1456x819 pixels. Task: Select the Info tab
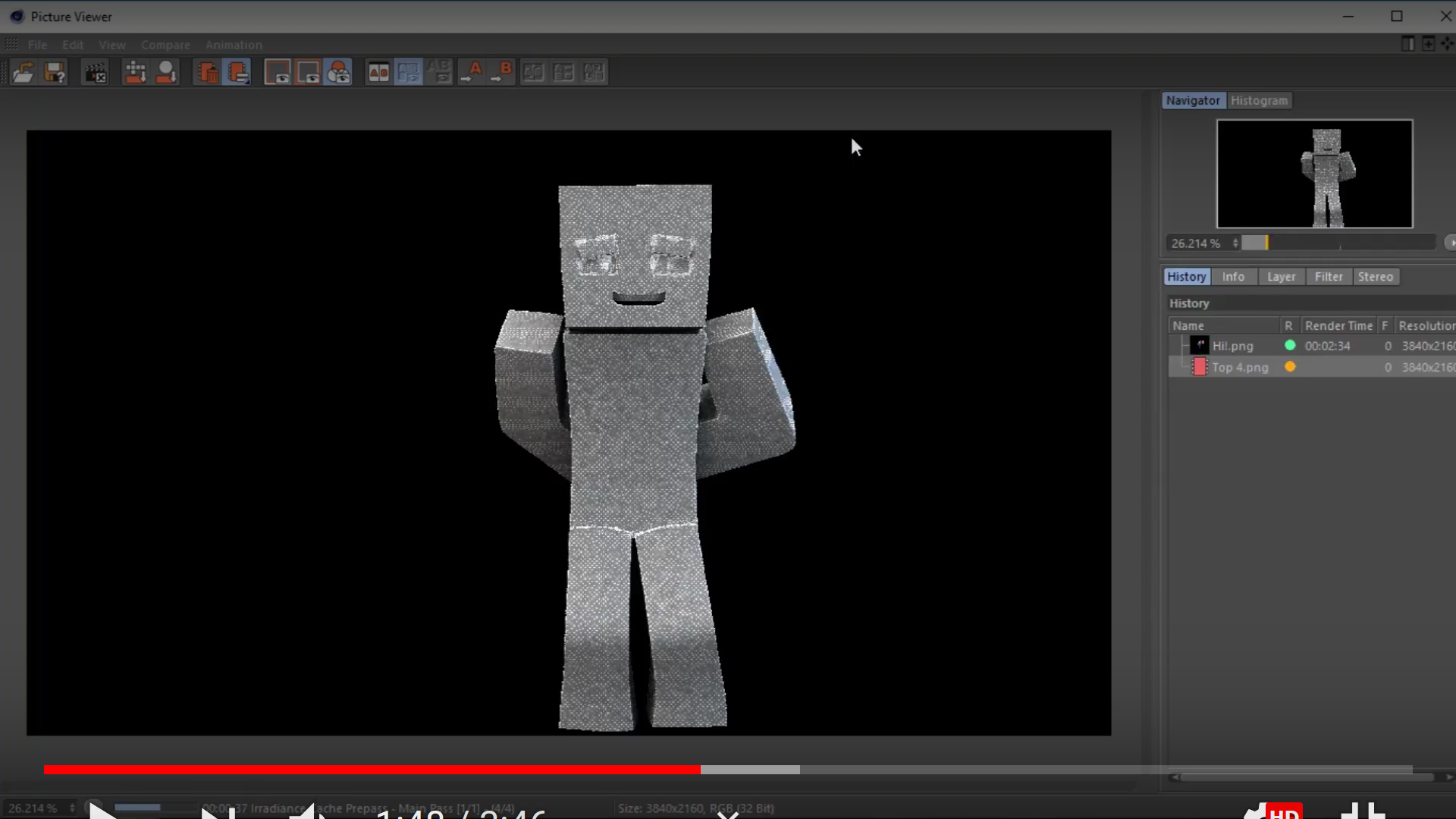coord(1233,277)
